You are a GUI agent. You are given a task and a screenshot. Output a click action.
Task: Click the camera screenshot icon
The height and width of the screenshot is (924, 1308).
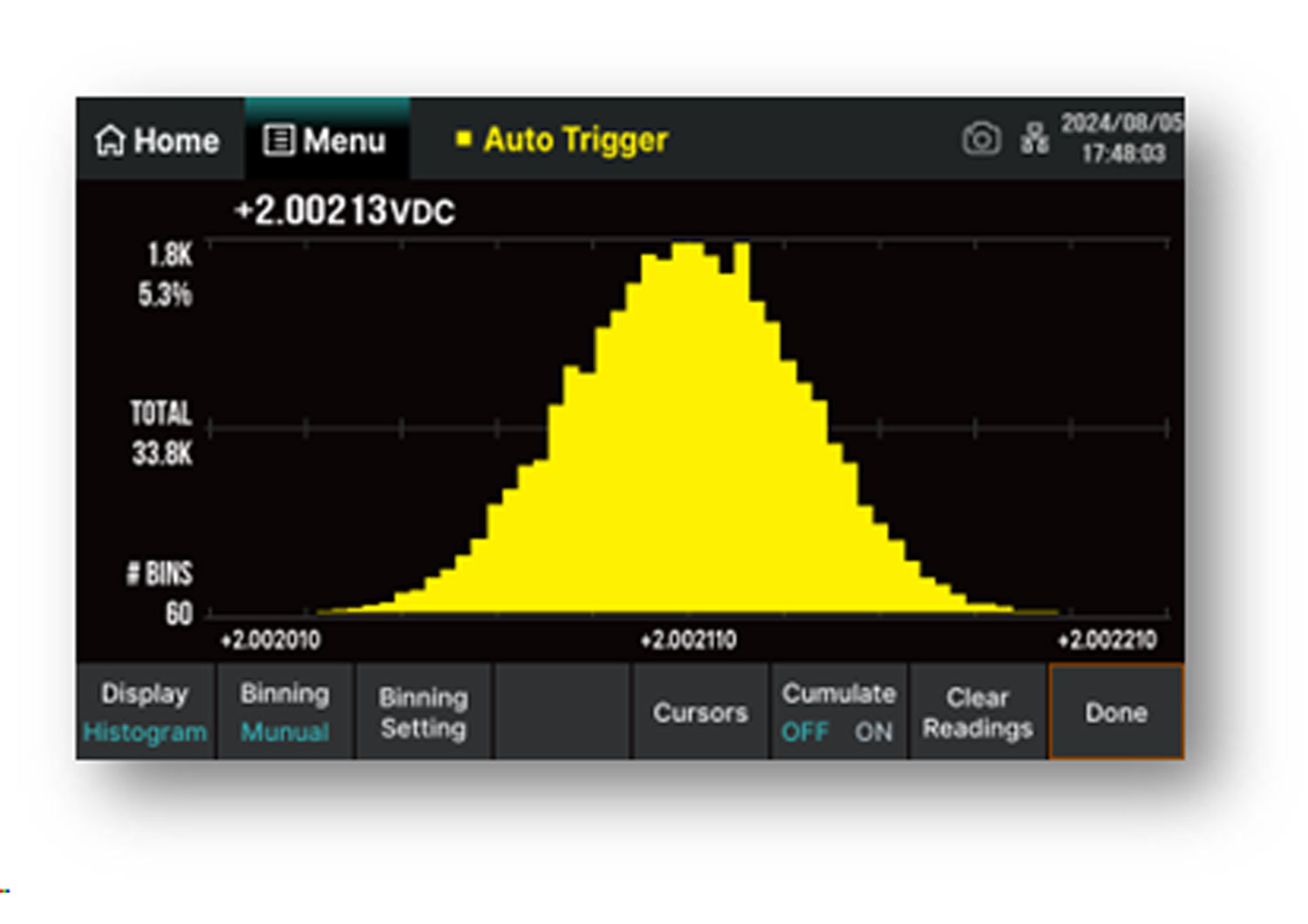(x=981, y=139)
